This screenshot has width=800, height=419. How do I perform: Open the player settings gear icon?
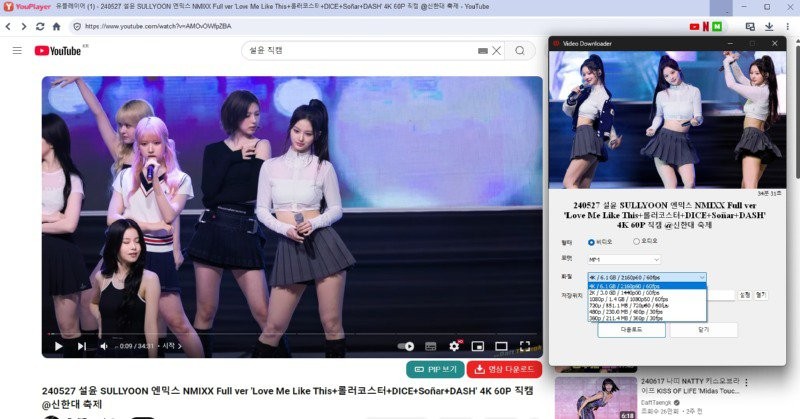[x=454, y=346]
